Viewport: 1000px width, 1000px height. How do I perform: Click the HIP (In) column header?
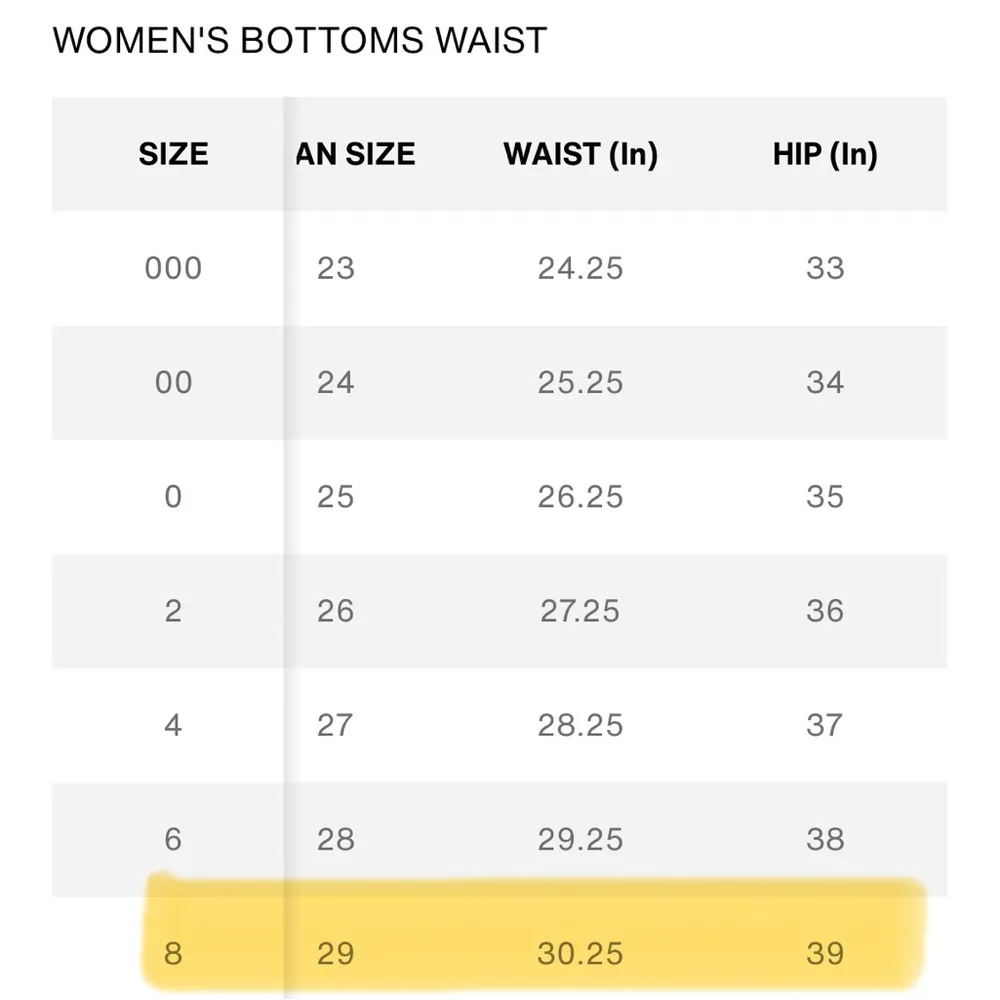pos(825,154)
